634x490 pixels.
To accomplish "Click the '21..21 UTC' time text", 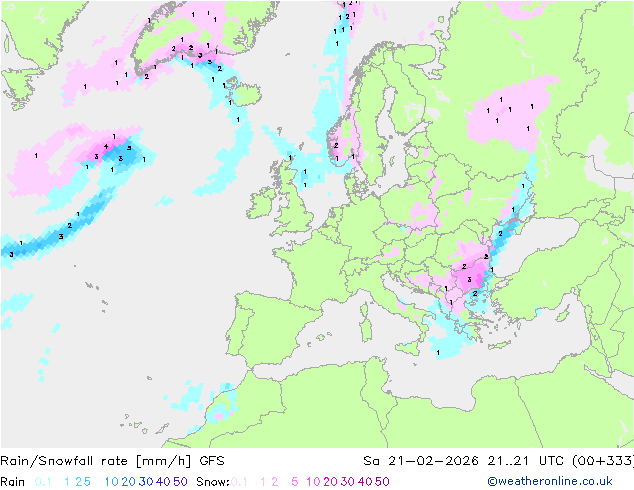I will click(527, 461).
